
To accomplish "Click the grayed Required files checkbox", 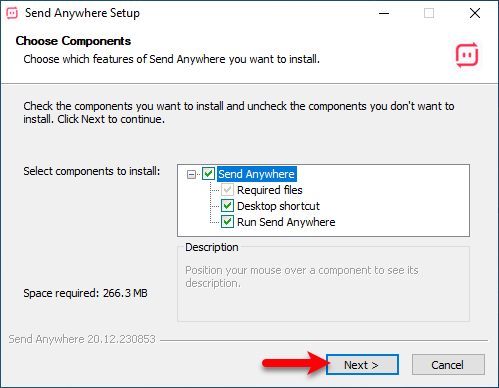I will tap(227, 190).
